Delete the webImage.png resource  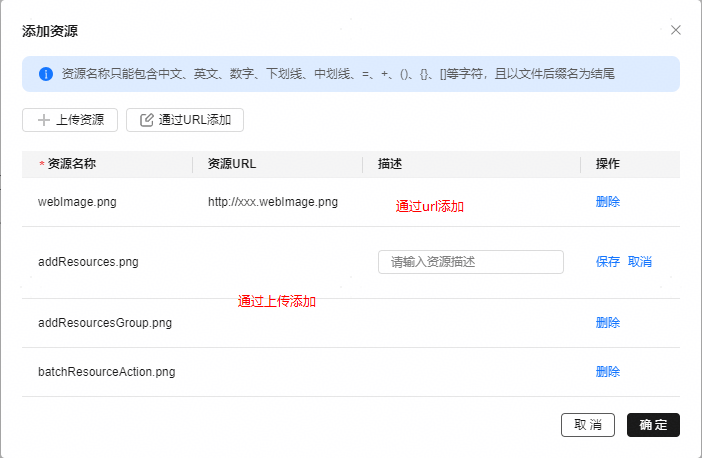pos(608,201)
